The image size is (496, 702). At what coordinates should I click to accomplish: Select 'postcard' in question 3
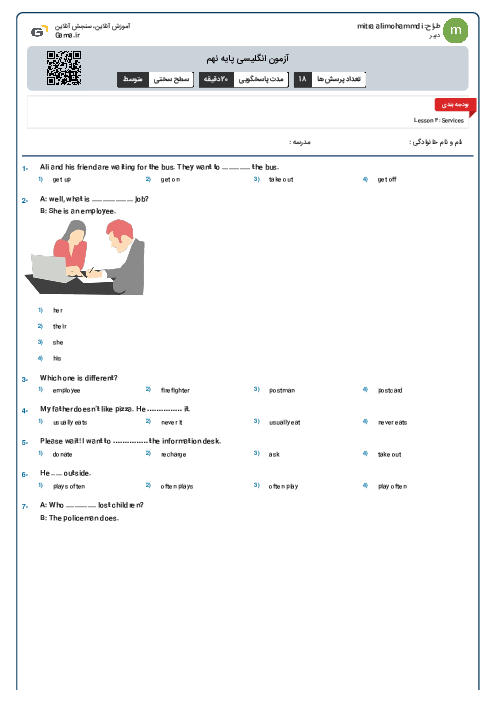(x=390, y=390)
